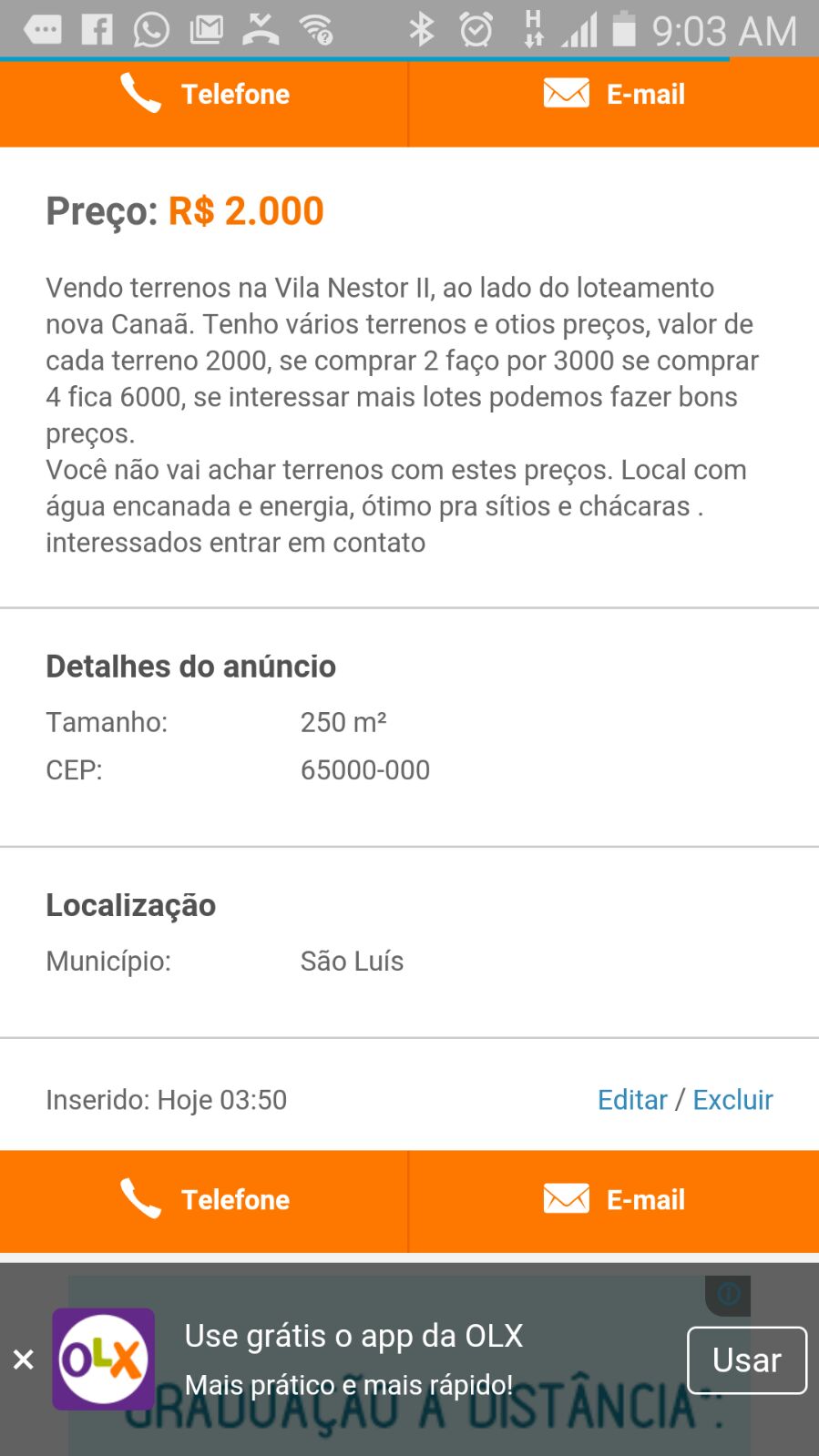Tap the top E-mail envelope icon
The height and width of the screenshot is (1456, 819).
566,93
